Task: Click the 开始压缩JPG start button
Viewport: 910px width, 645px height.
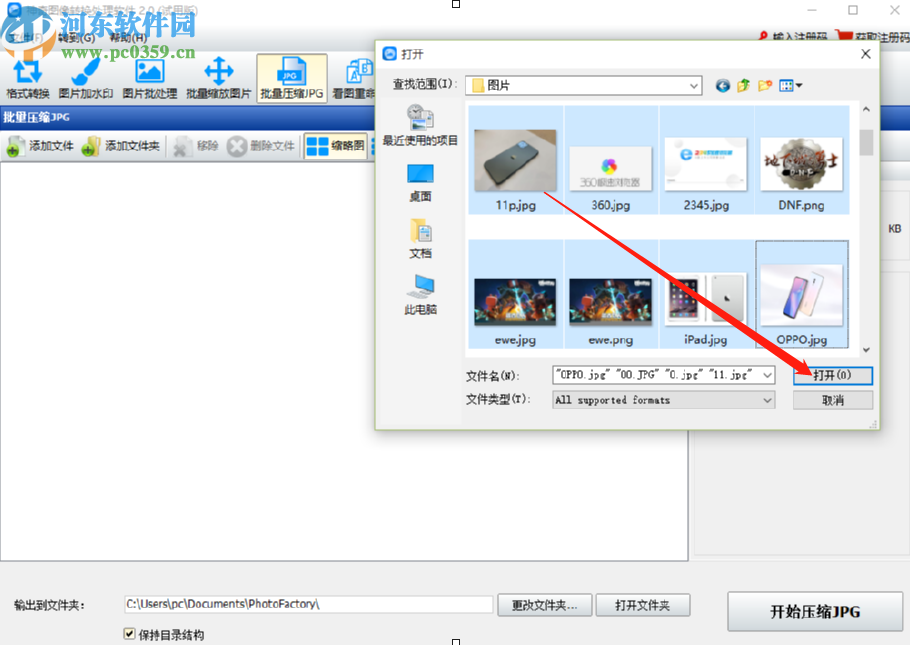Action: coord(815,611)
